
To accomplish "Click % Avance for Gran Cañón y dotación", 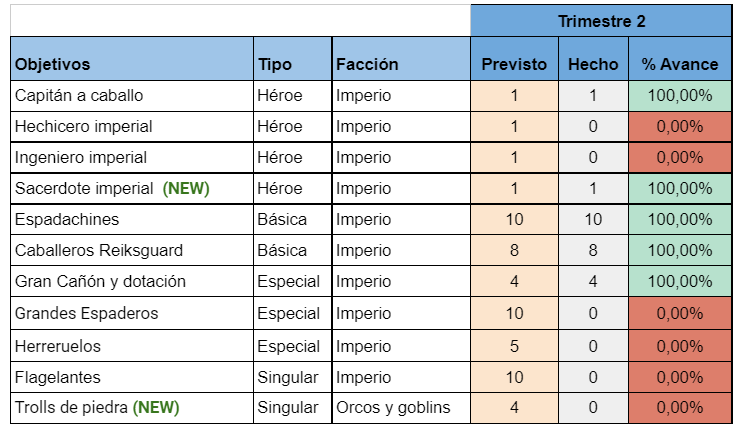I will [680, 281].
